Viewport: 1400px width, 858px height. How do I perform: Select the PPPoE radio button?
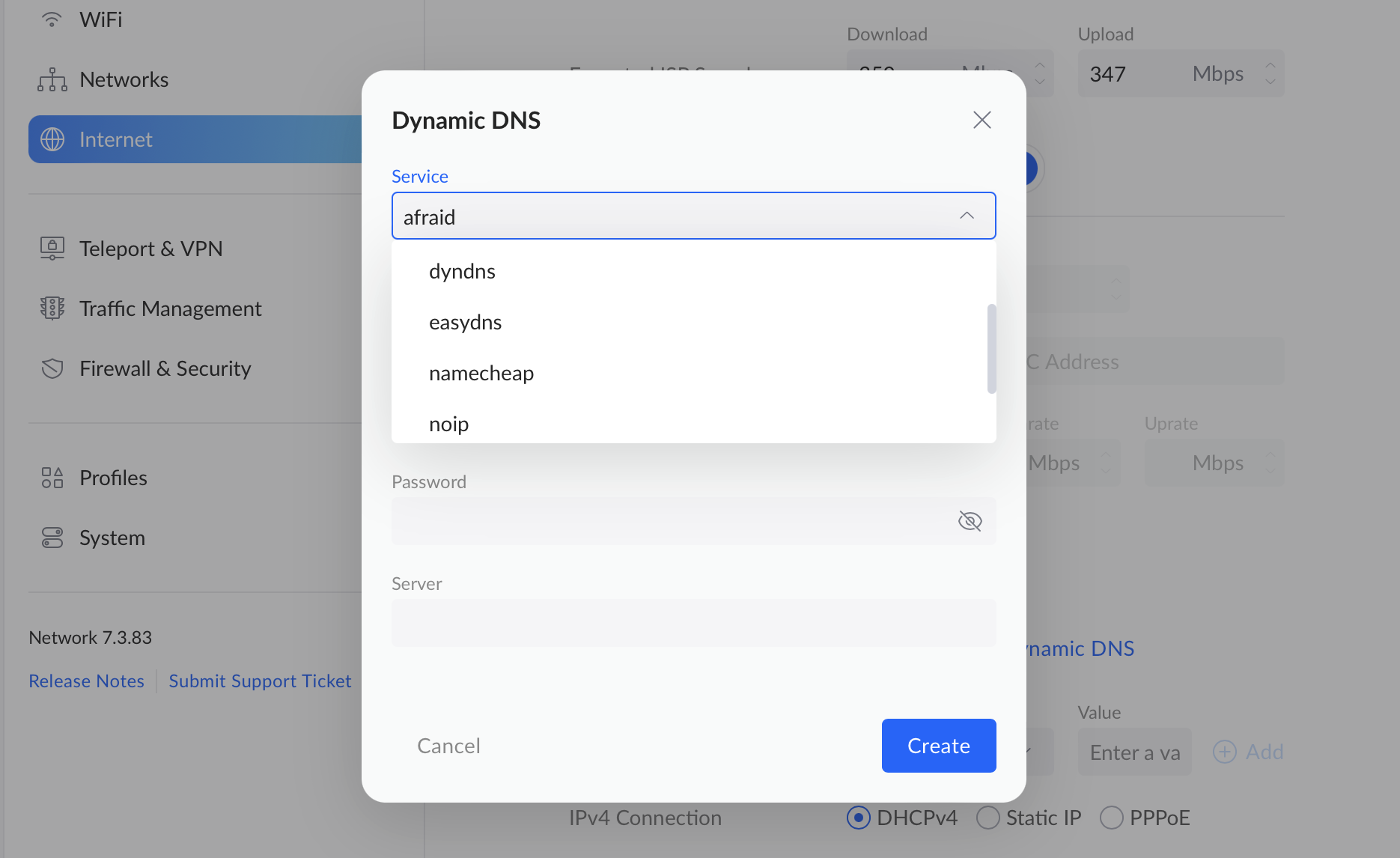coord(1111,818)
